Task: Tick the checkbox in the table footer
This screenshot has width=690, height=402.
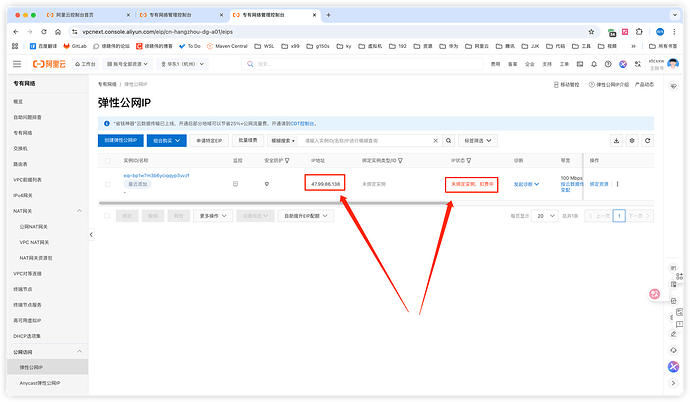Action: click(105, 215)
